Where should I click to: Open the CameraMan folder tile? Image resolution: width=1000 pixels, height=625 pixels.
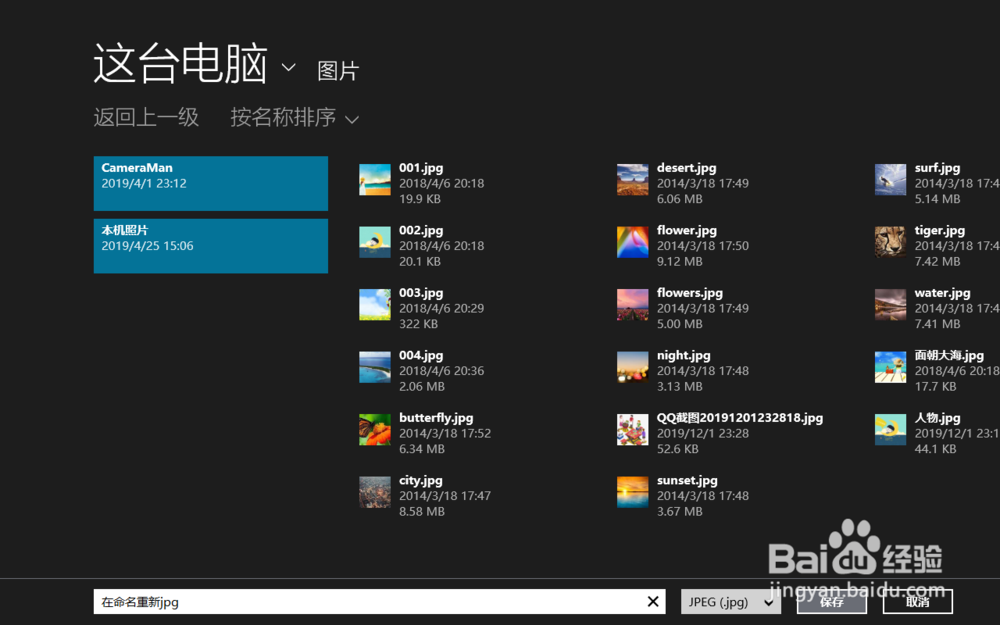pos(210,183)
